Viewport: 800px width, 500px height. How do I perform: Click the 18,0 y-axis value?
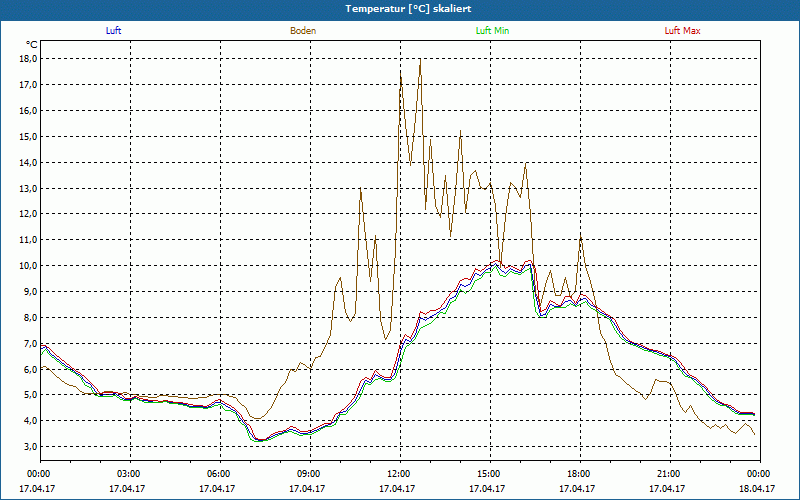point(28,59)
